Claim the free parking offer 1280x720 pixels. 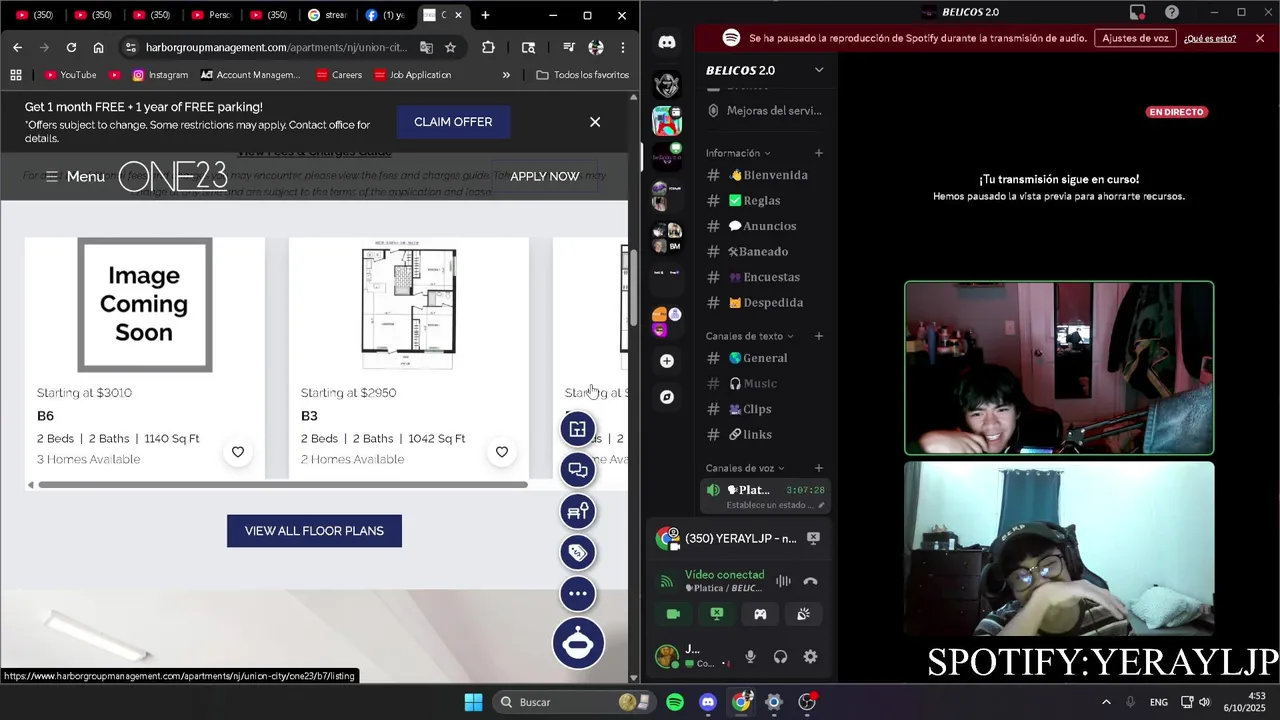click(x=453, y=122)
